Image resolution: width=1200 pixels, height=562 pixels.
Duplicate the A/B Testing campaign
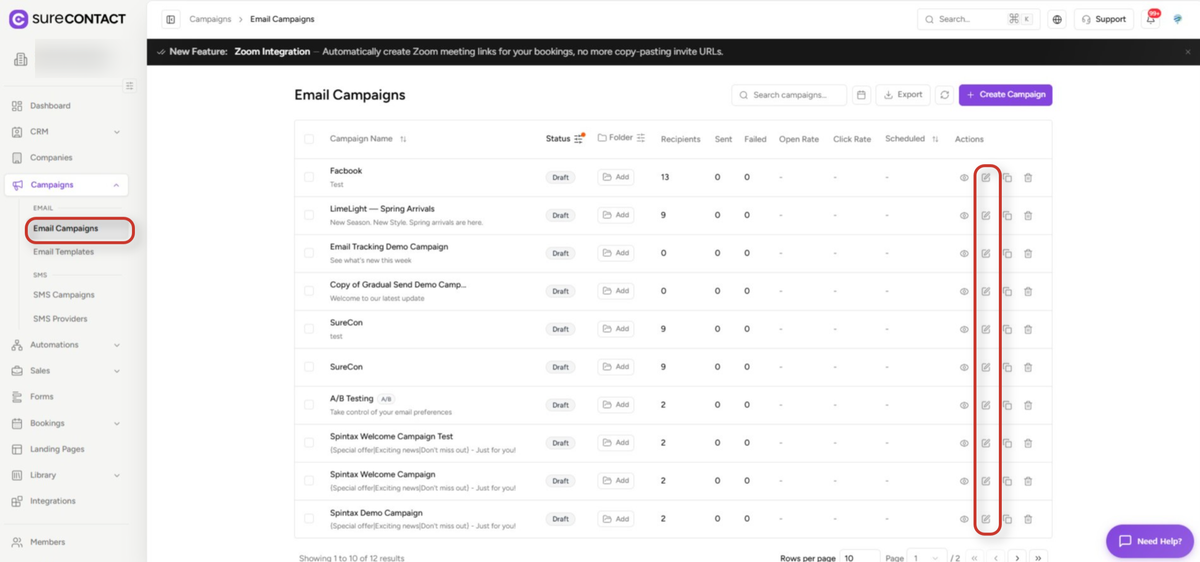pos(1007,405)
